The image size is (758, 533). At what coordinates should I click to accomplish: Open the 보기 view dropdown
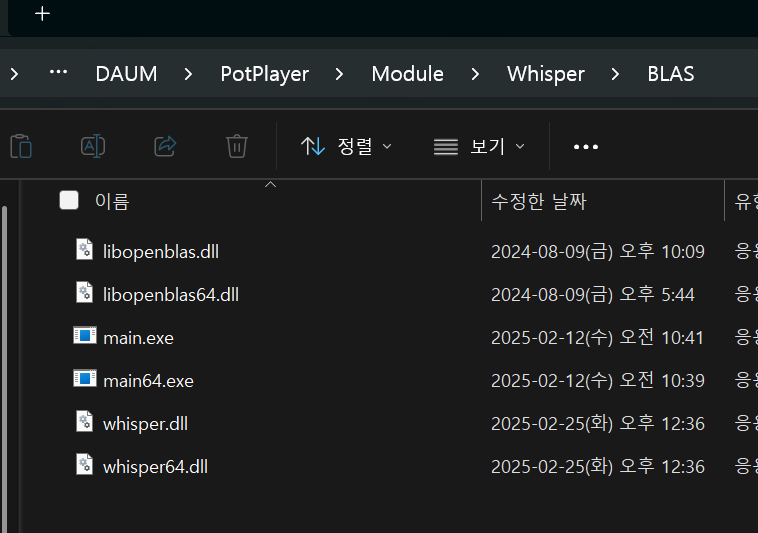pos(479,146)
